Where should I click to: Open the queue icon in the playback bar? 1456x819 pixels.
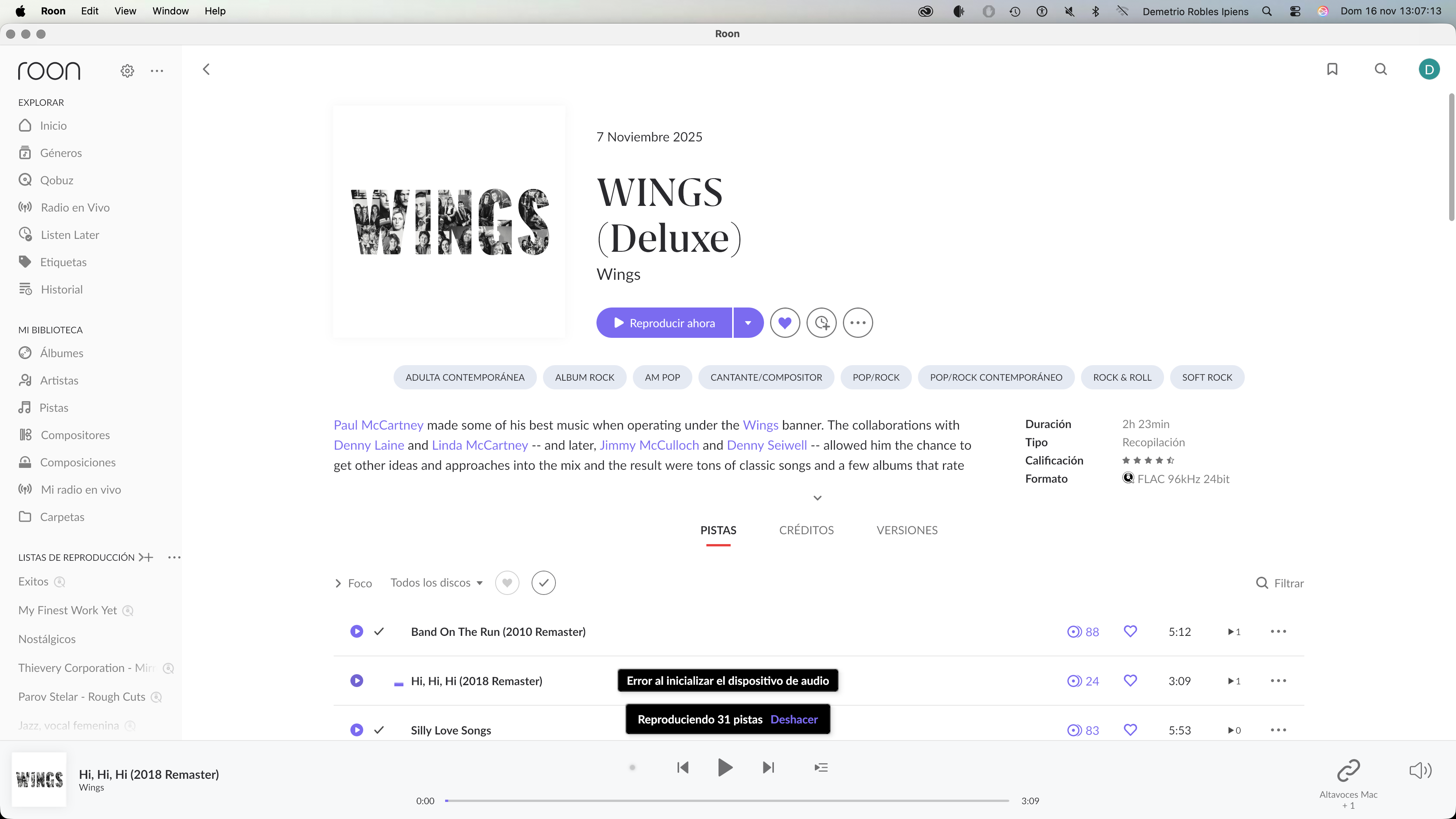pos(821,767)
